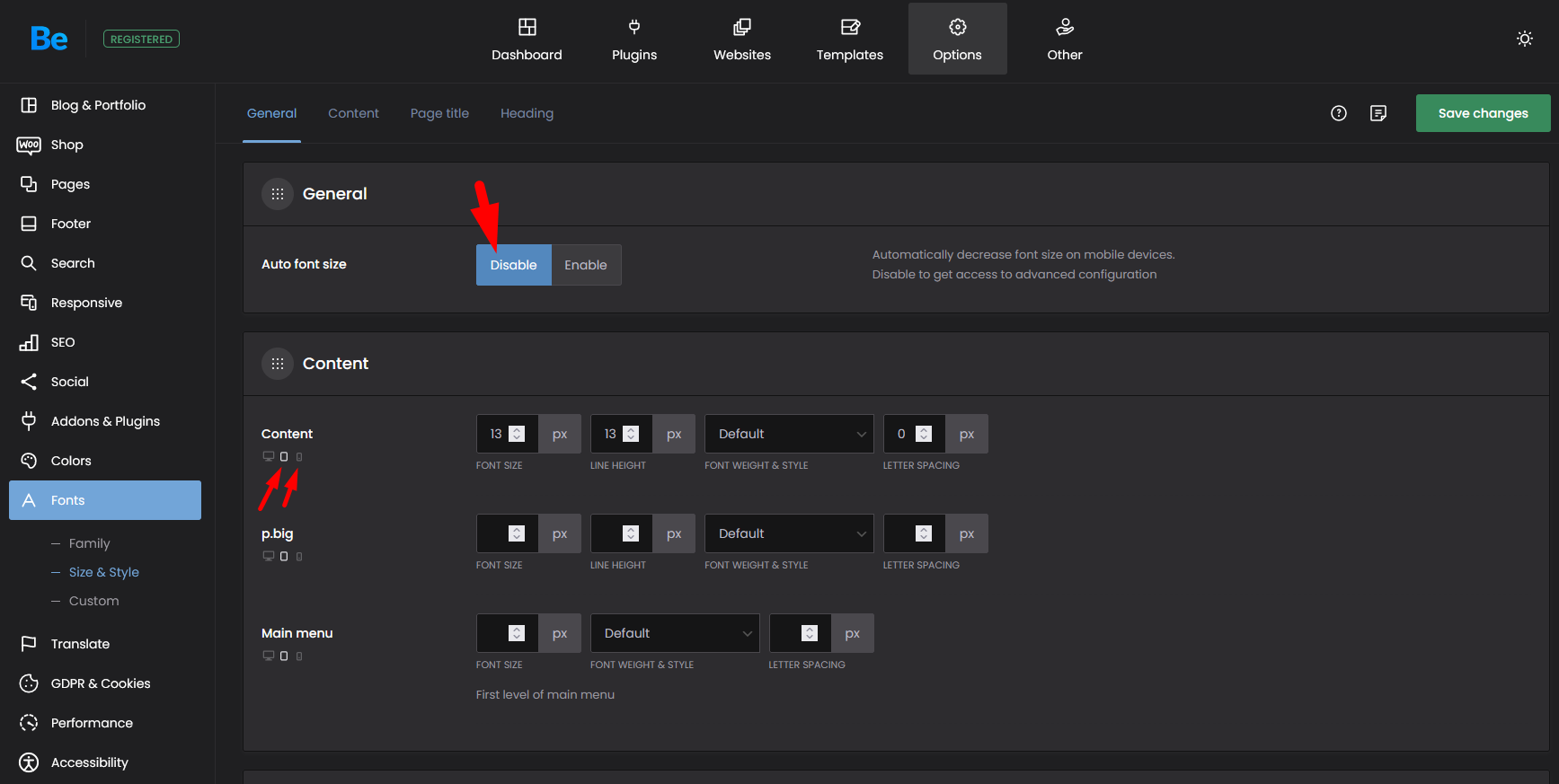1559x784 pixels.
Task: Open the Size & Style submenu
Action: tap(103, 572)
